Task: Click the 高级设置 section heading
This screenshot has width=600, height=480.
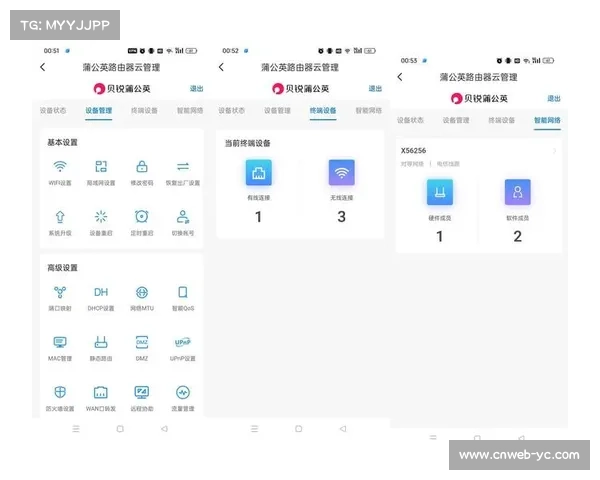Action: click(62, 268)
